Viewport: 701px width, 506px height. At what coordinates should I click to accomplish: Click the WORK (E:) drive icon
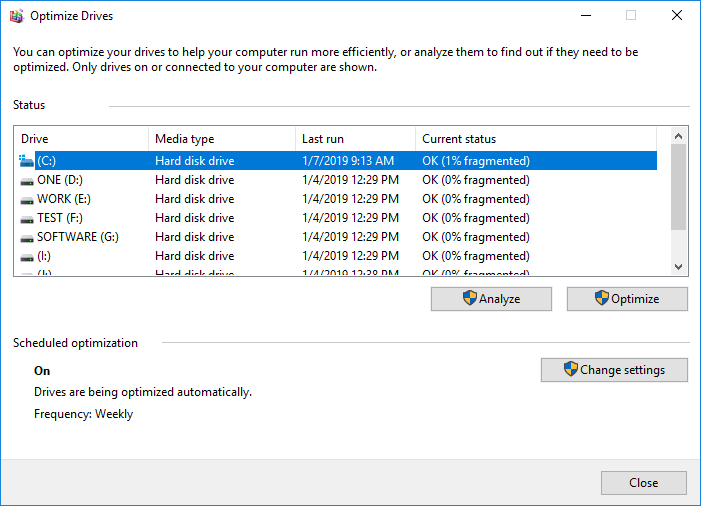pyautogui.click(x=27, y=199)
